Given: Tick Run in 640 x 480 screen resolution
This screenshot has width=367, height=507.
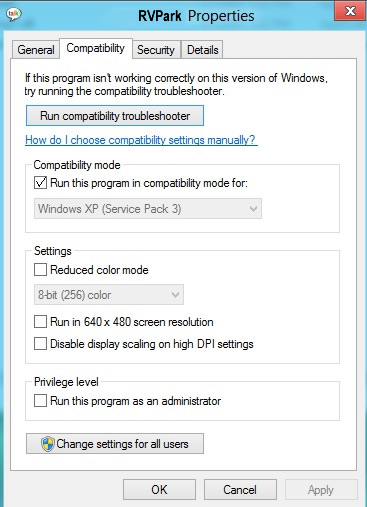Looking at the screenshot, I should tap(40, 322).
